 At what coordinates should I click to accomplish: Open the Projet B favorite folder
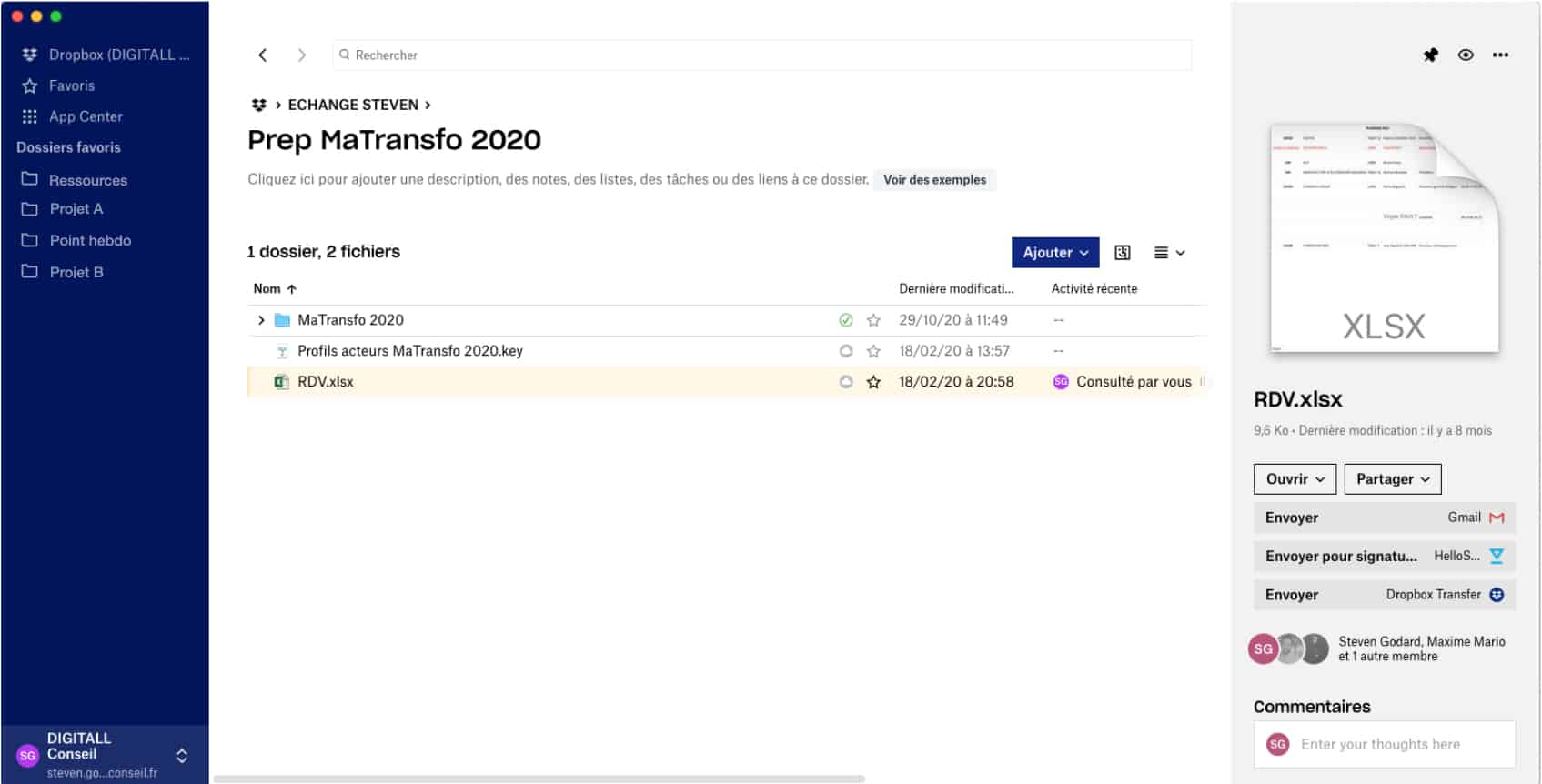(62, 272)
